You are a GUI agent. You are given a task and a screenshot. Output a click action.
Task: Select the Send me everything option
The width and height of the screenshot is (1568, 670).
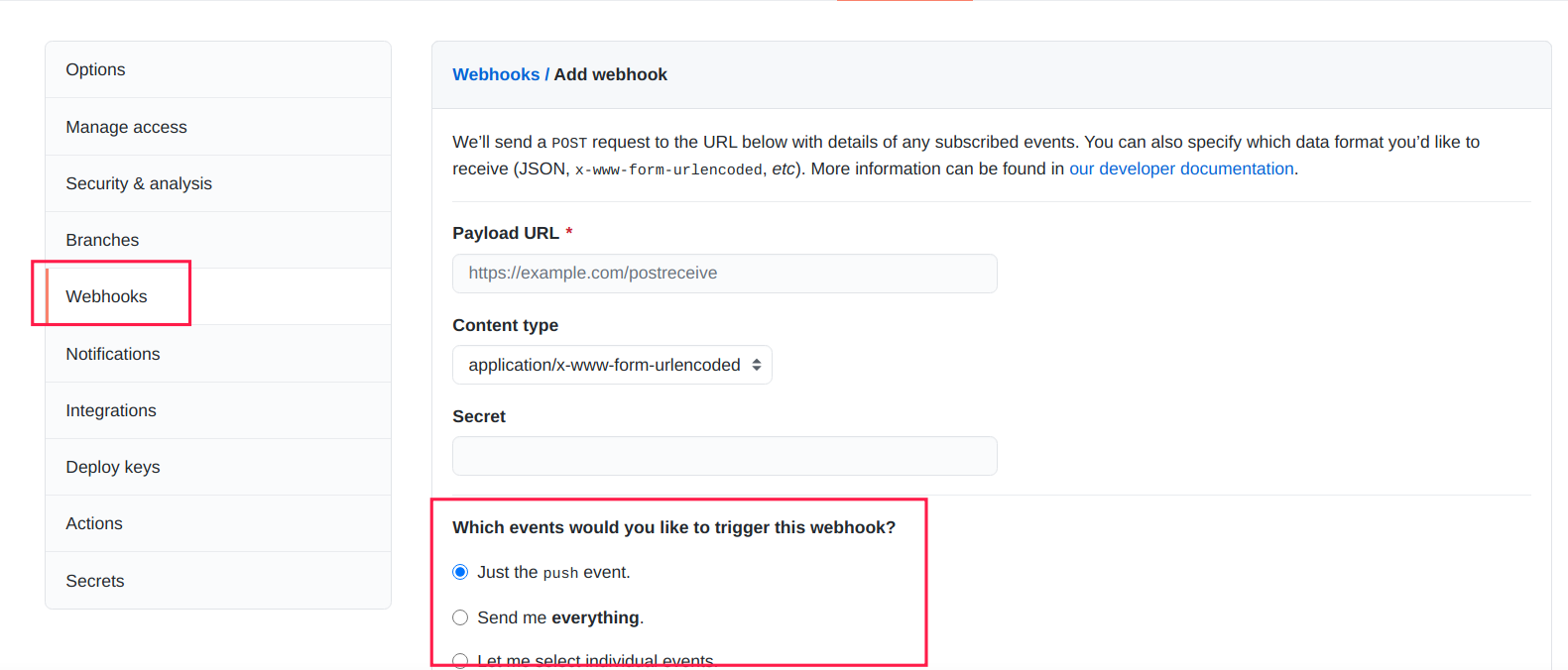coord(459,616)
